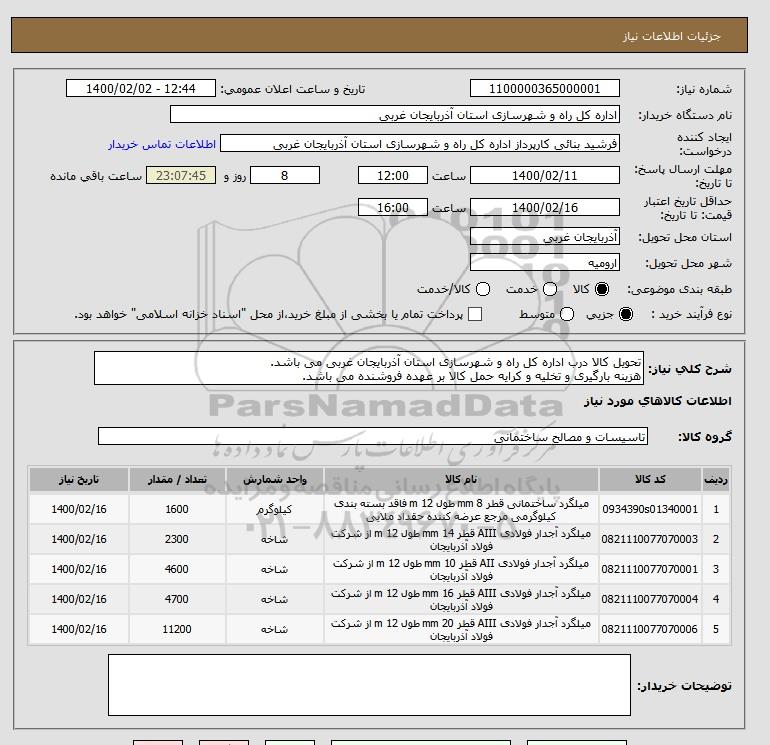770x745 pixels.
Task: Click the AIII 16 mm rebar name
Action: (x=461, y=600)
